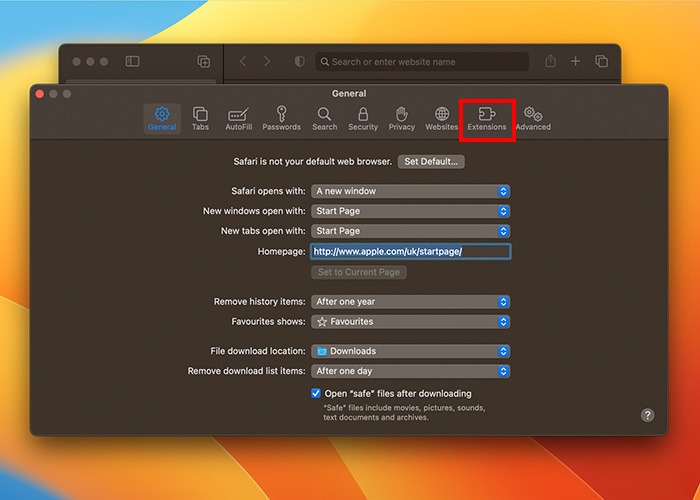This screenshot has height=500, width=700.
Task: Toggle 'Open safe files after downloading' checkbox
Action: tap(316, 393)
